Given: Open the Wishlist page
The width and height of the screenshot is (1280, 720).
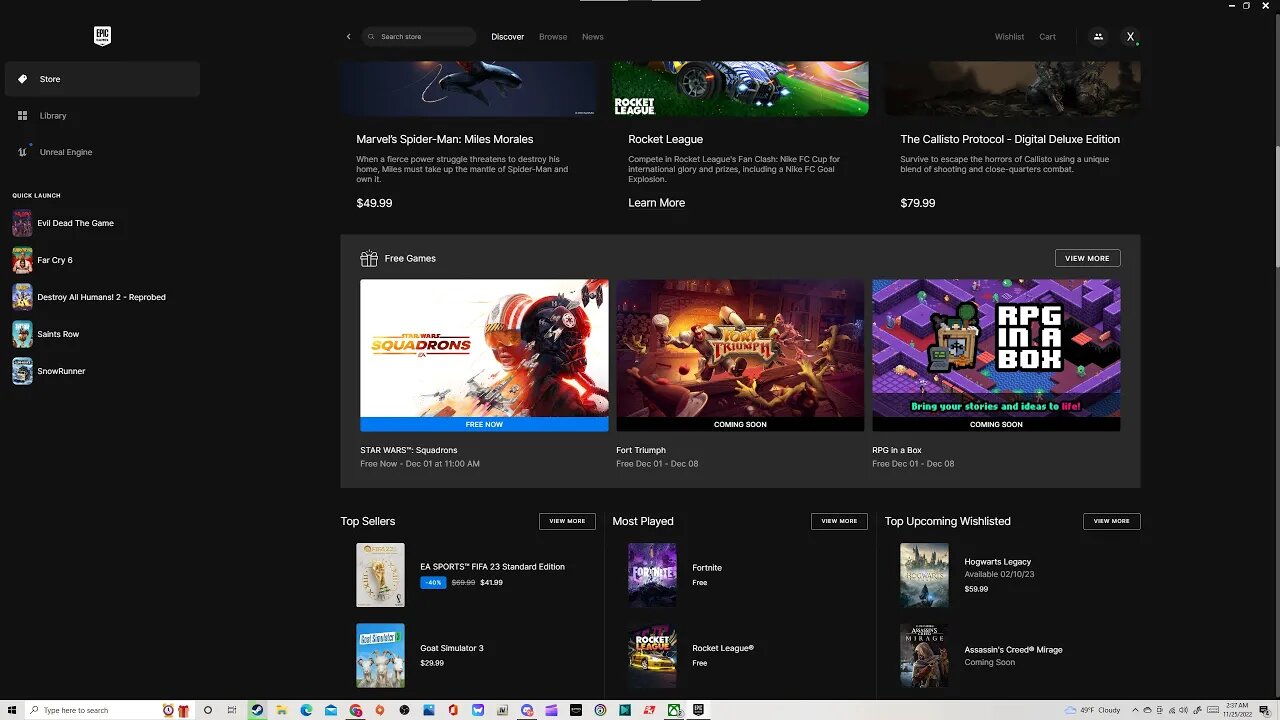Looking at the screenshot, I should pos(1009,37).
